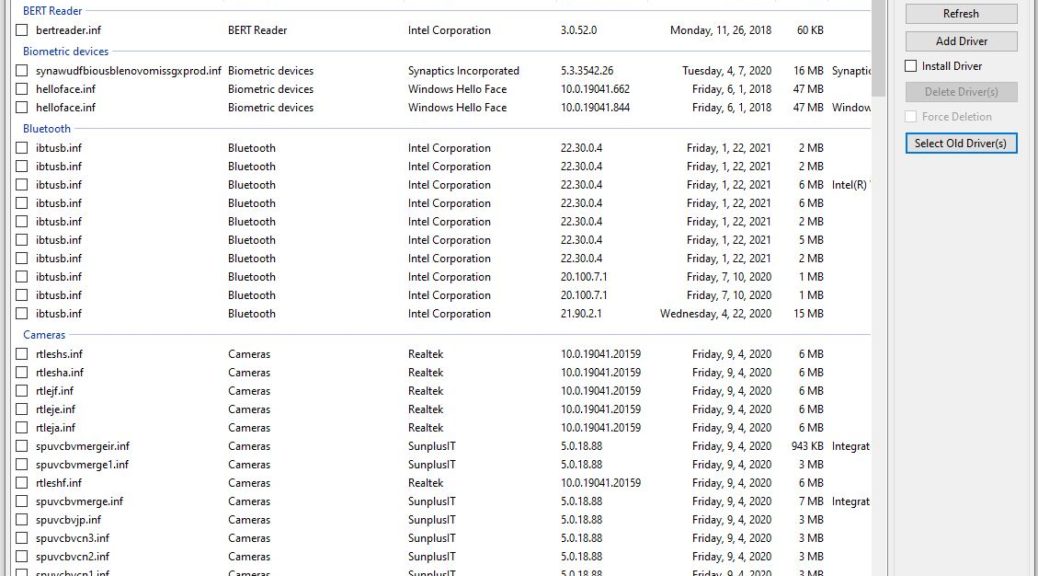
Task: Click the version 10.0.19041.844 cell
Action: tap(595, 107)
